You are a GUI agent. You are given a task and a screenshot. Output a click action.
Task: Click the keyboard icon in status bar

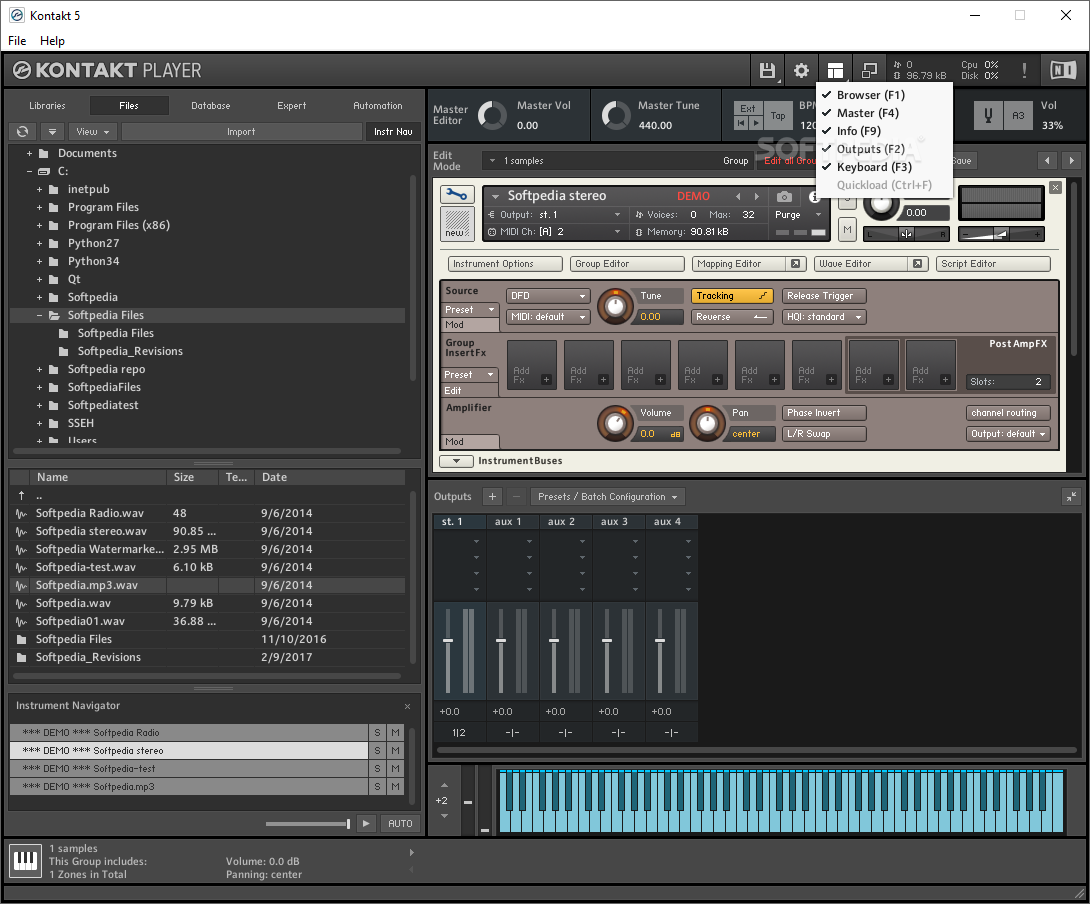click(26, 861)
